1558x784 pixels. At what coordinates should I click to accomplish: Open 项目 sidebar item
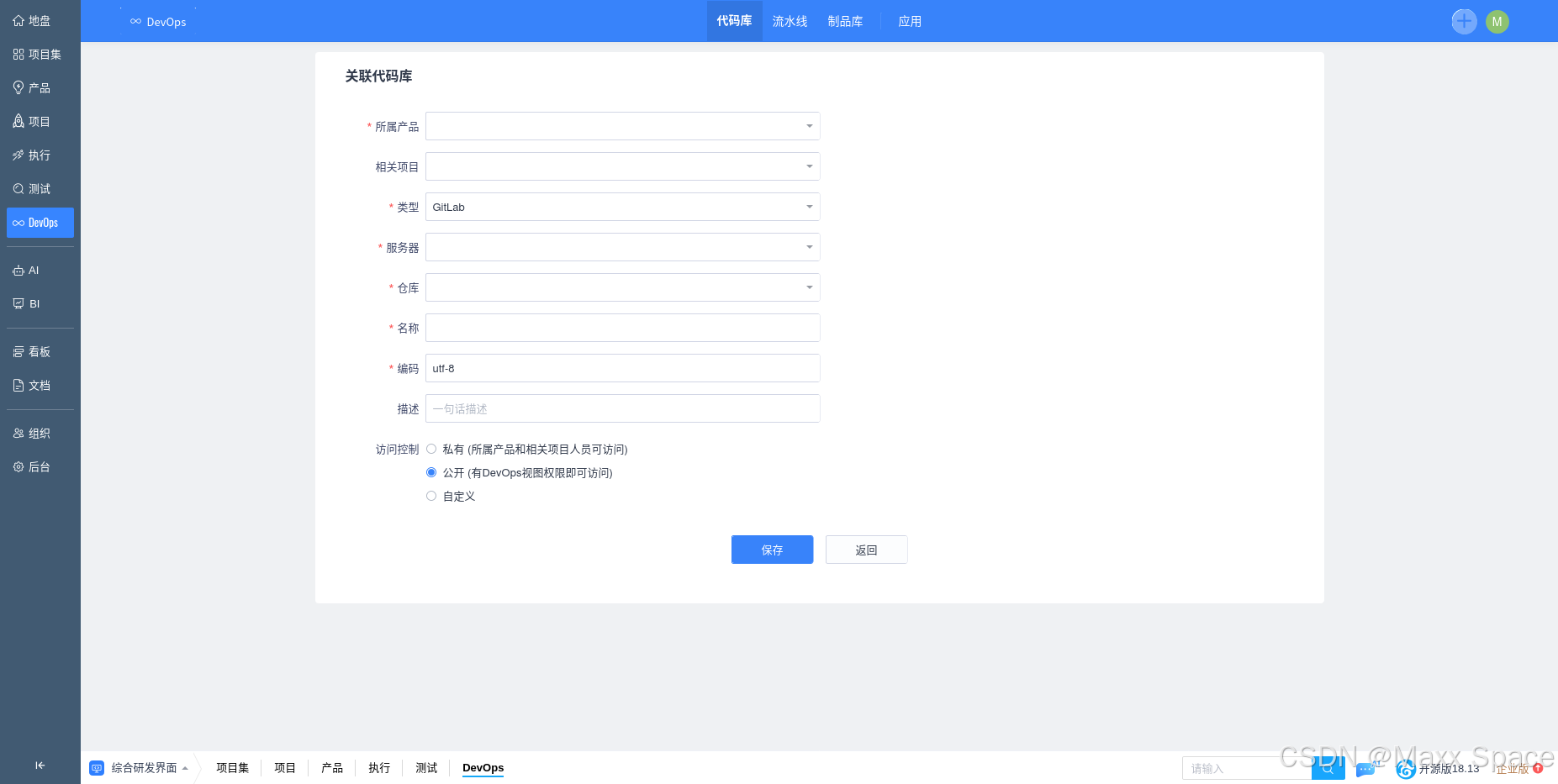(40, 121)
